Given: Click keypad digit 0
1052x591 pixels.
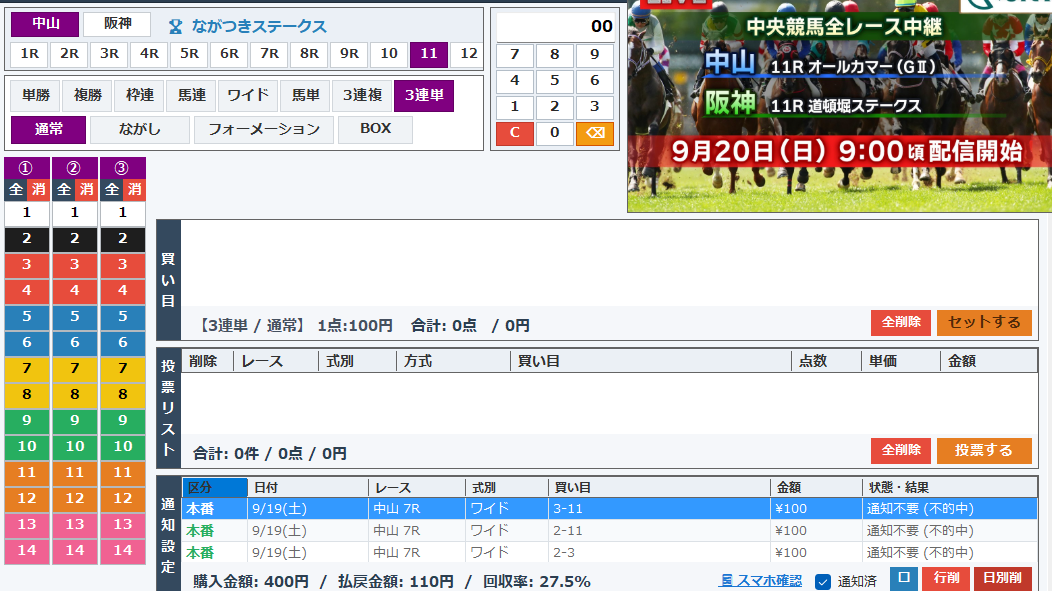Looking at the screenshot, I should (554, 133).
